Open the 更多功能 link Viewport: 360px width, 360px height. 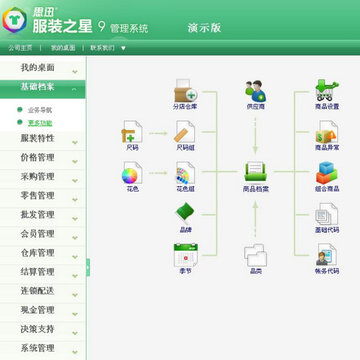click(x=40, y=123)
